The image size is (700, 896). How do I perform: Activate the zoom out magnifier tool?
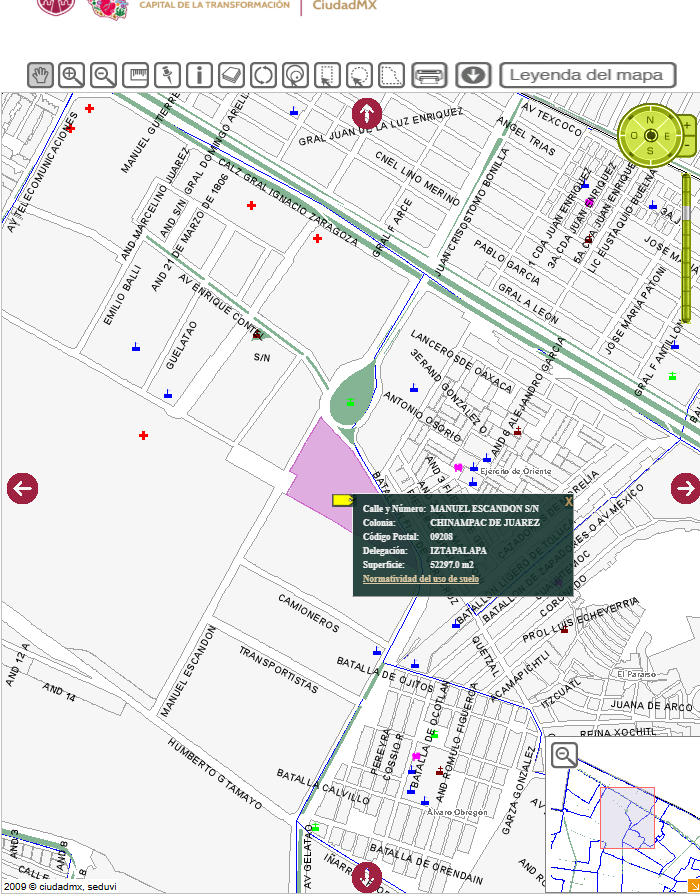[104, 75]
